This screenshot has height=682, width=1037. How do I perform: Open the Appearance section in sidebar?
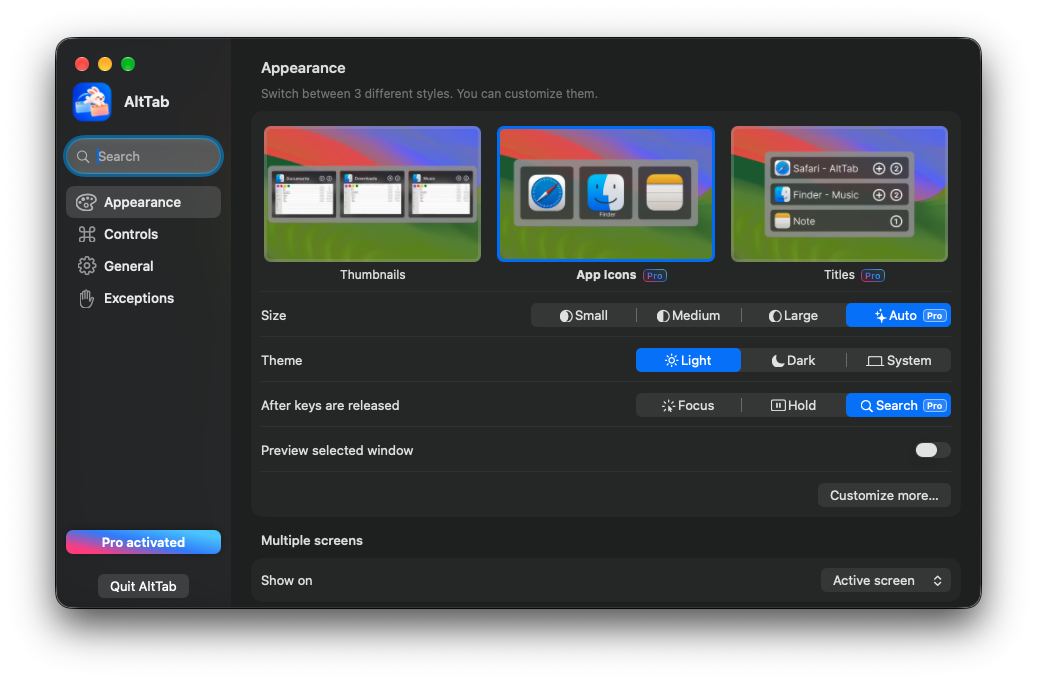click(x=144, y=202)
